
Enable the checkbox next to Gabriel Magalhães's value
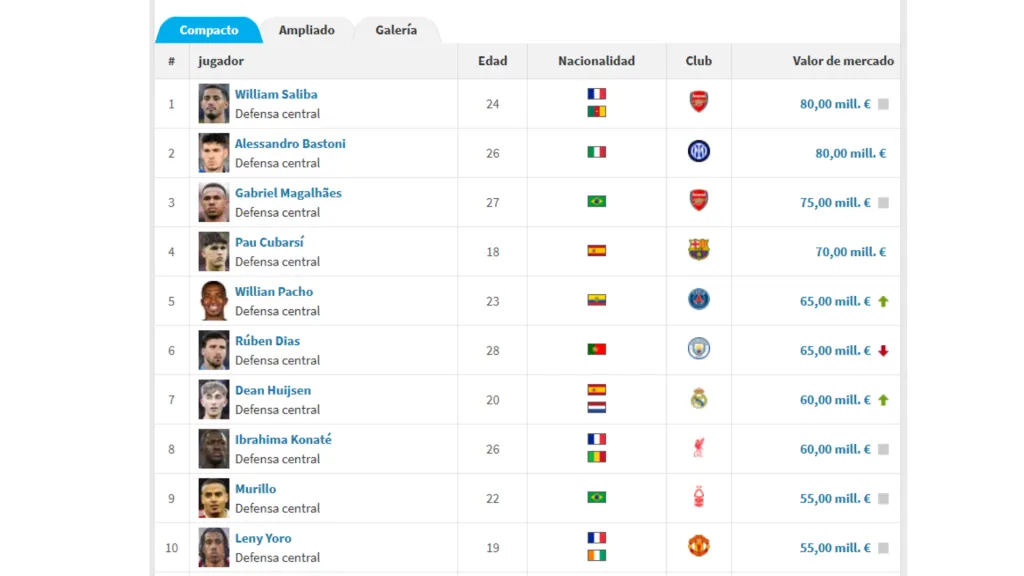881,202
